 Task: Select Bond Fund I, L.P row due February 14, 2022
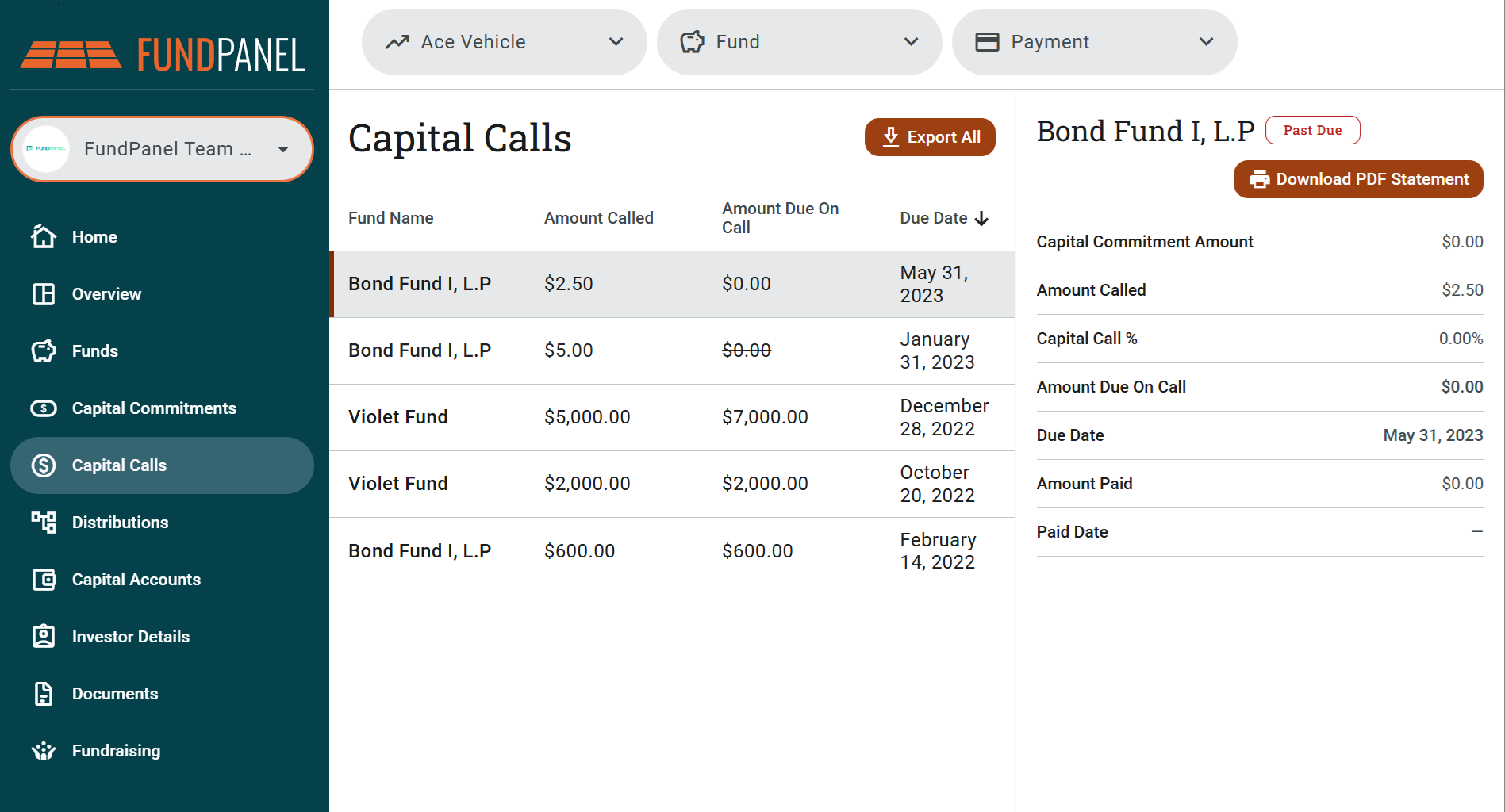tap(672, 551)
